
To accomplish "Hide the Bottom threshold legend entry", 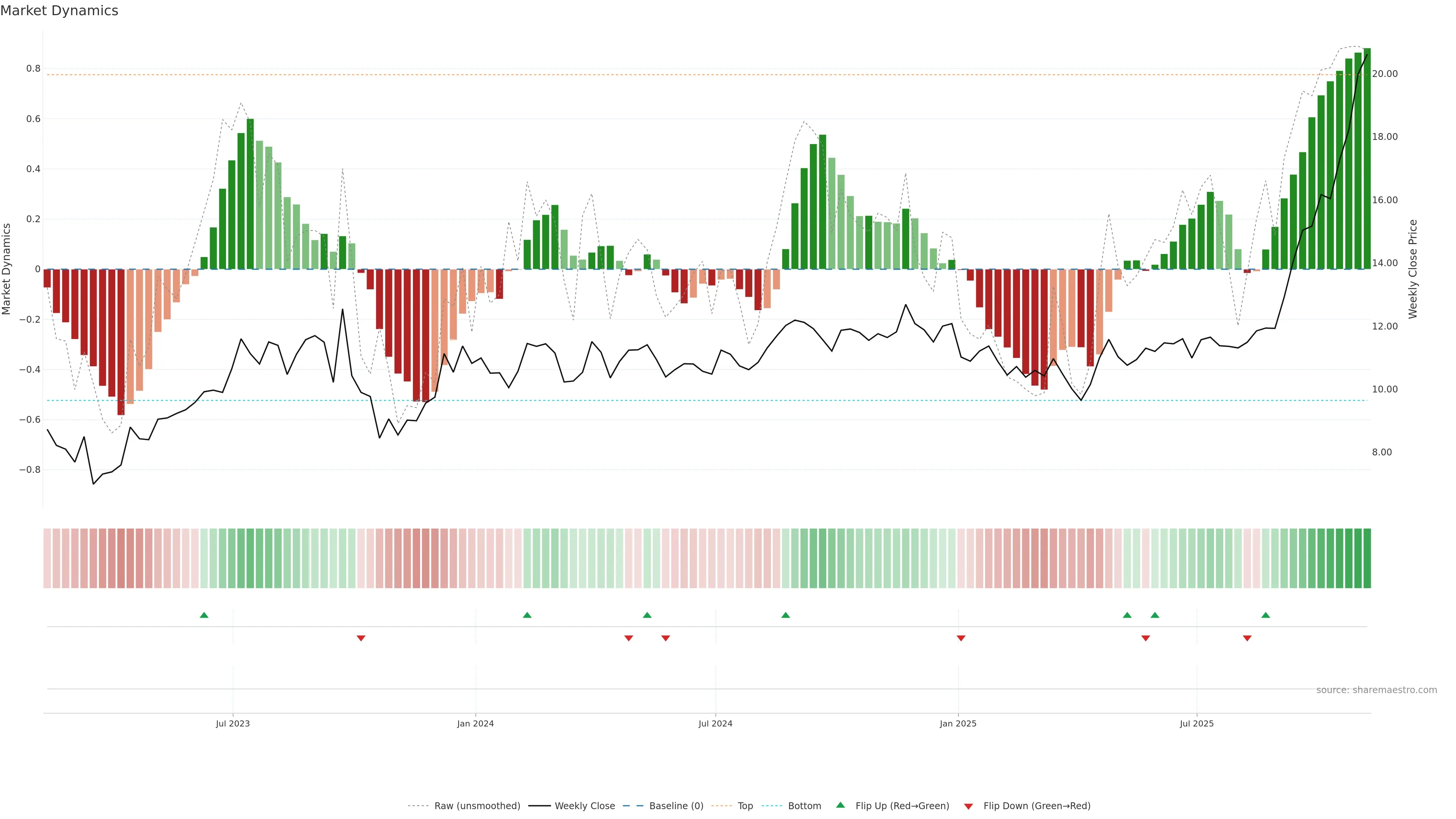I will click(x=804, y=806).
